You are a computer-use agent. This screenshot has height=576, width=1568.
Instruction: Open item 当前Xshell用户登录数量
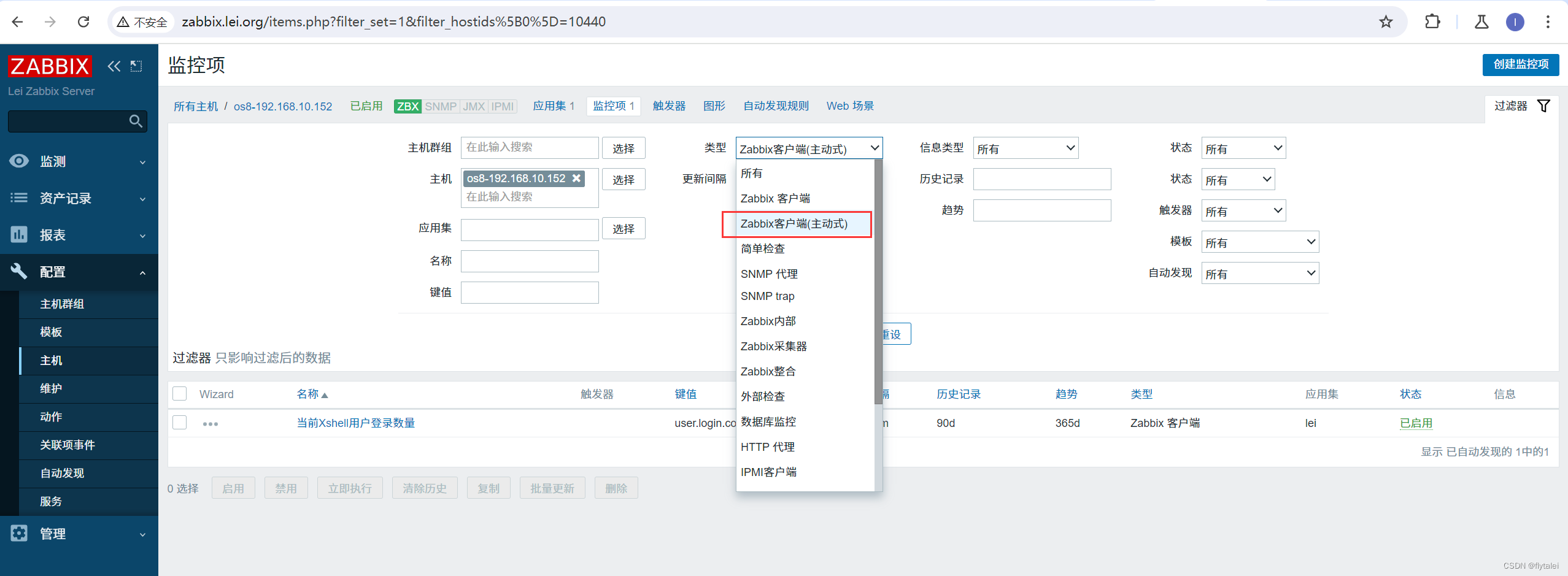coord(356,423)
